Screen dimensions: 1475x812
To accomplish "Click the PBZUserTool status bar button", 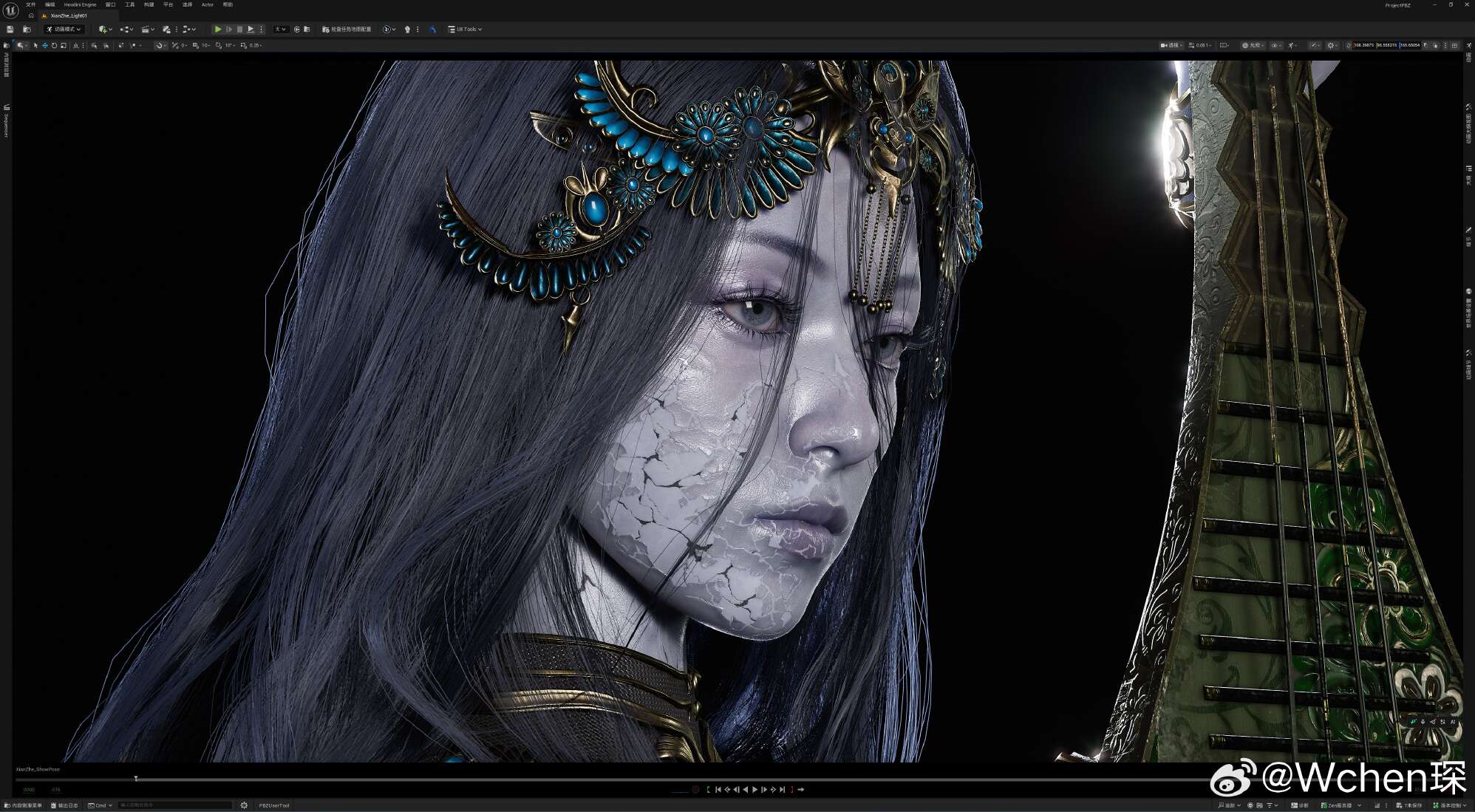I will [274, 805].
